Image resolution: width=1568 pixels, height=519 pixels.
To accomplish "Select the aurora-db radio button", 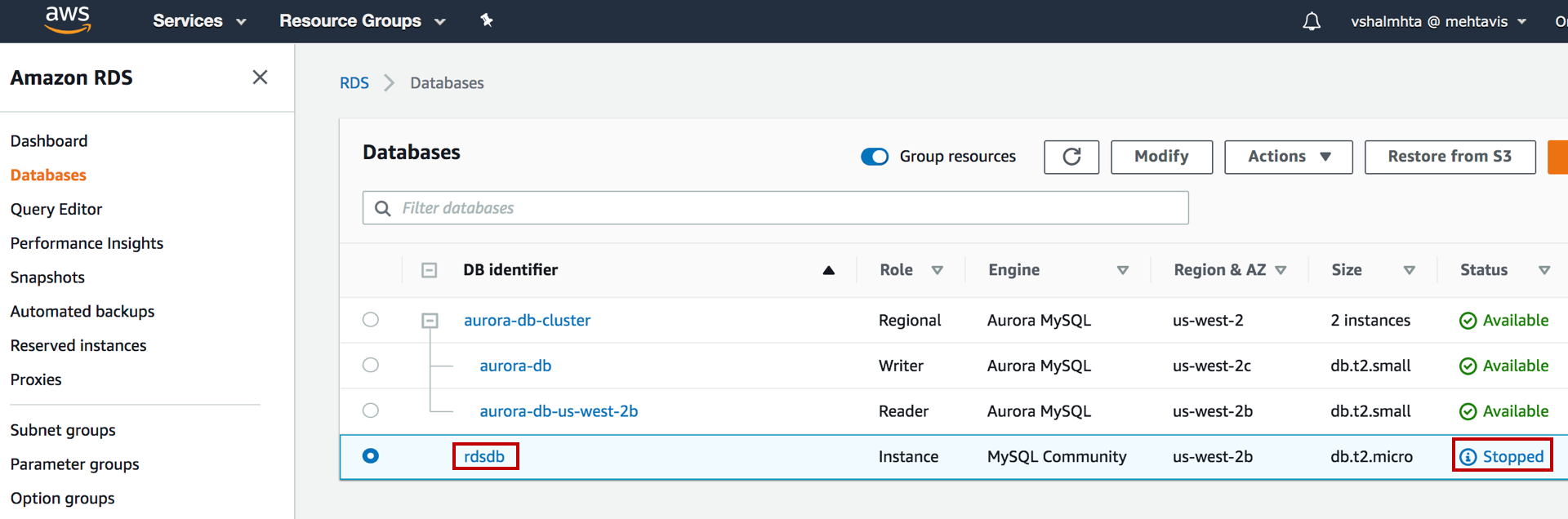I will pos(371,365).
